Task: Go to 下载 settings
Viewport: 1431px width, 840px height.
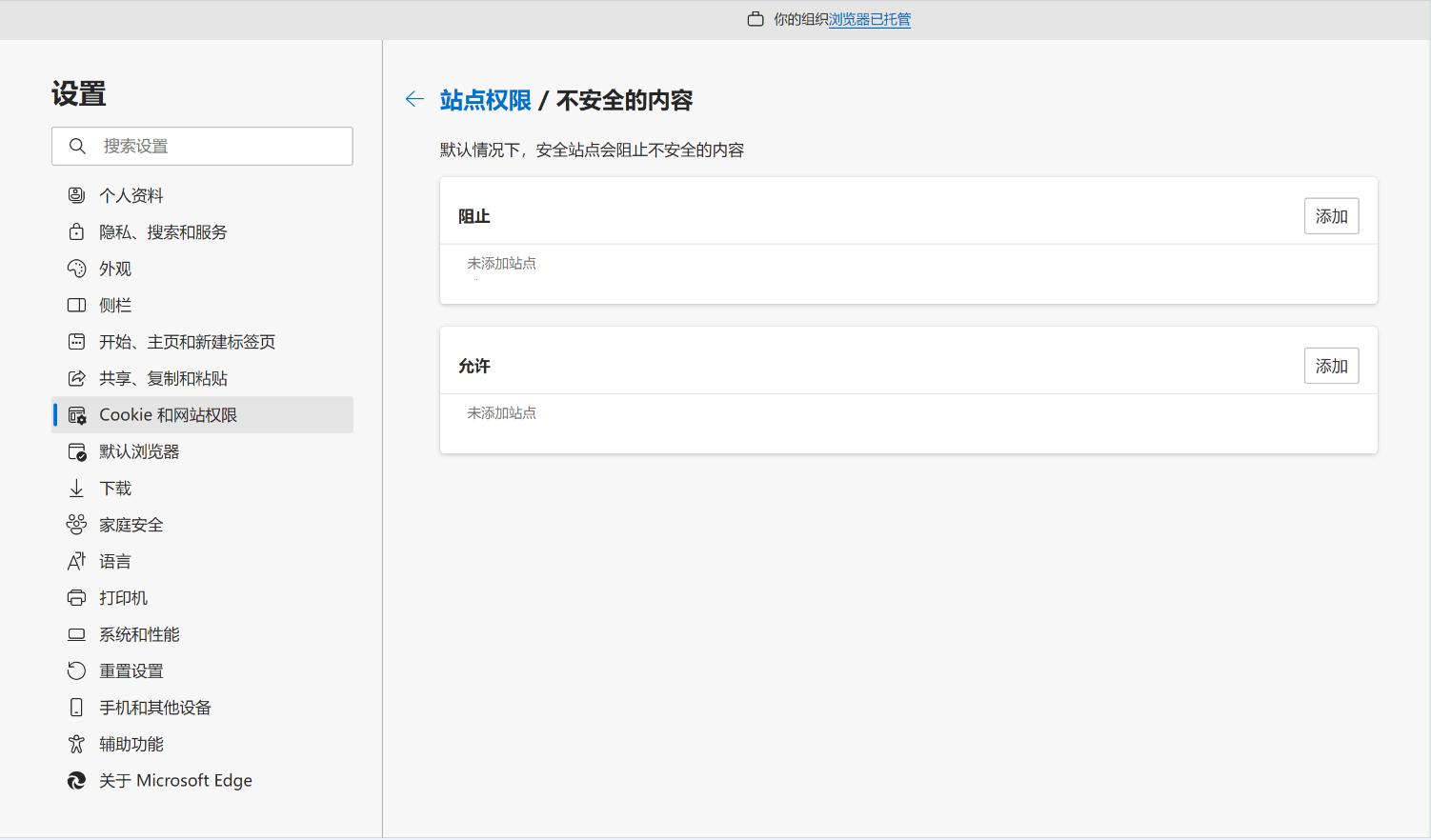Action: click(202, 488)
